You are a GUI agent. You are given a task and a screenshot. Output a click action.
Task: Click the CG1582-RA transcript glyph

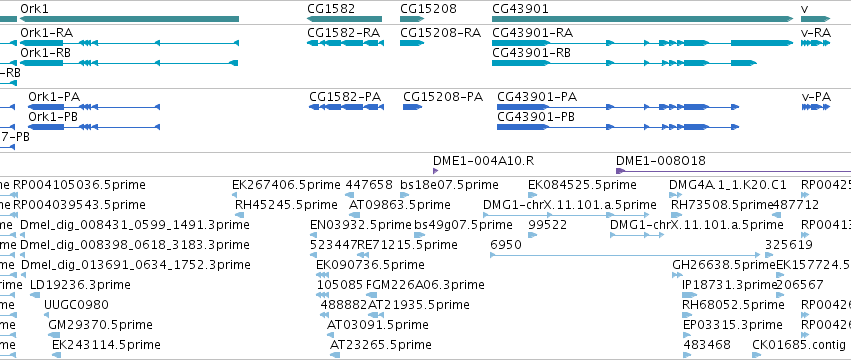tap(345, 42)
